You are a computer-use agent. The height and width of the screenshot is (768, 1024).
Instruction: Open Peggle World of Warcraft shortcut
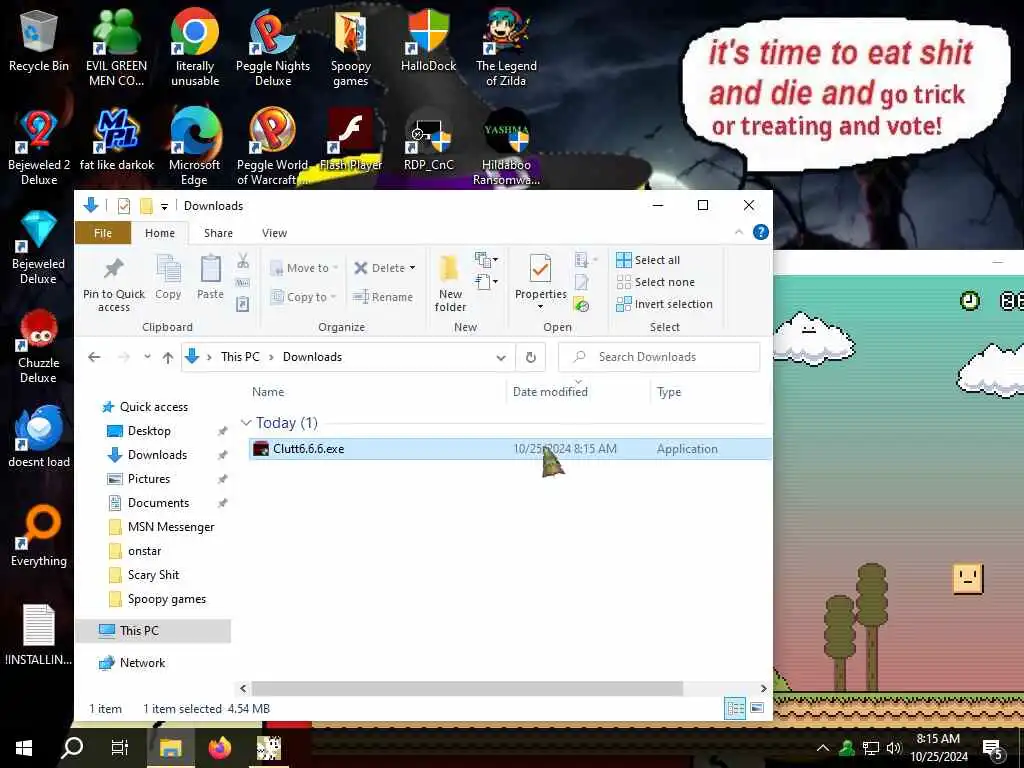(x=273, y=147)
